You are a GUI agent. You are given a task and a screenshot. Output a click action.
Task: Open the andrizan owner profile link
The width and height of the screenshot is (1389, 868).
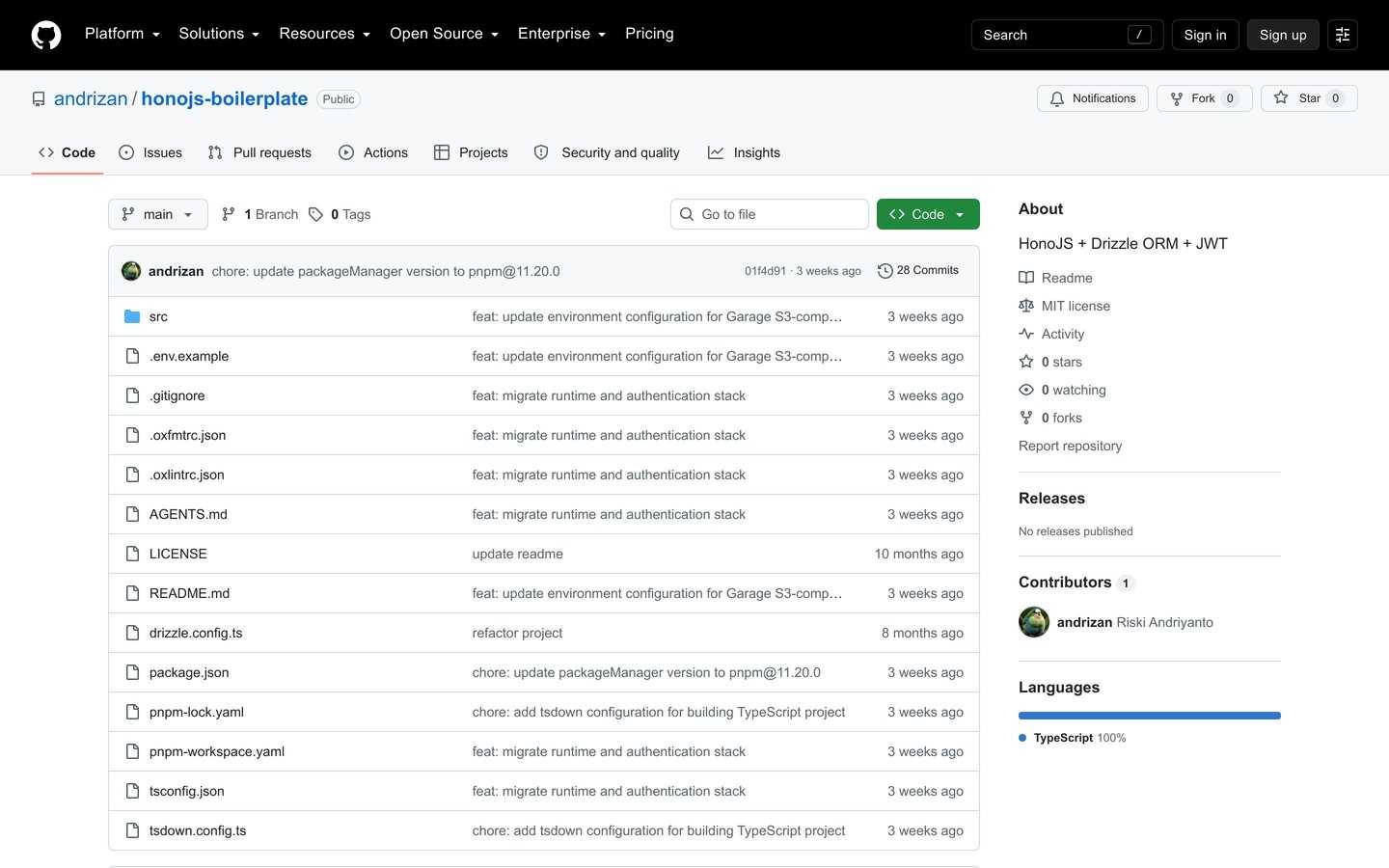coord(91,98)
